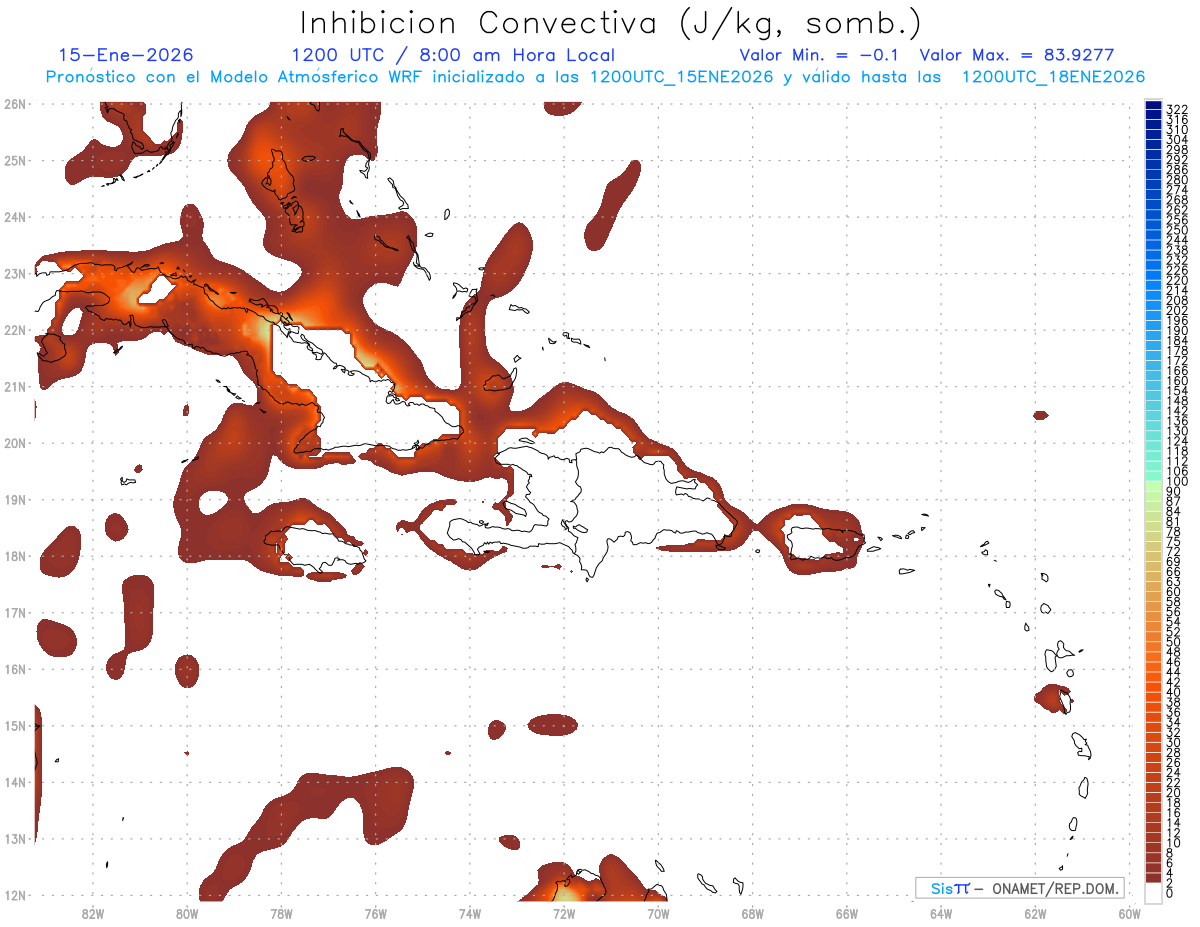Click the colorbar value label 20
1200x927 pixels.
tap(1174, 792)
